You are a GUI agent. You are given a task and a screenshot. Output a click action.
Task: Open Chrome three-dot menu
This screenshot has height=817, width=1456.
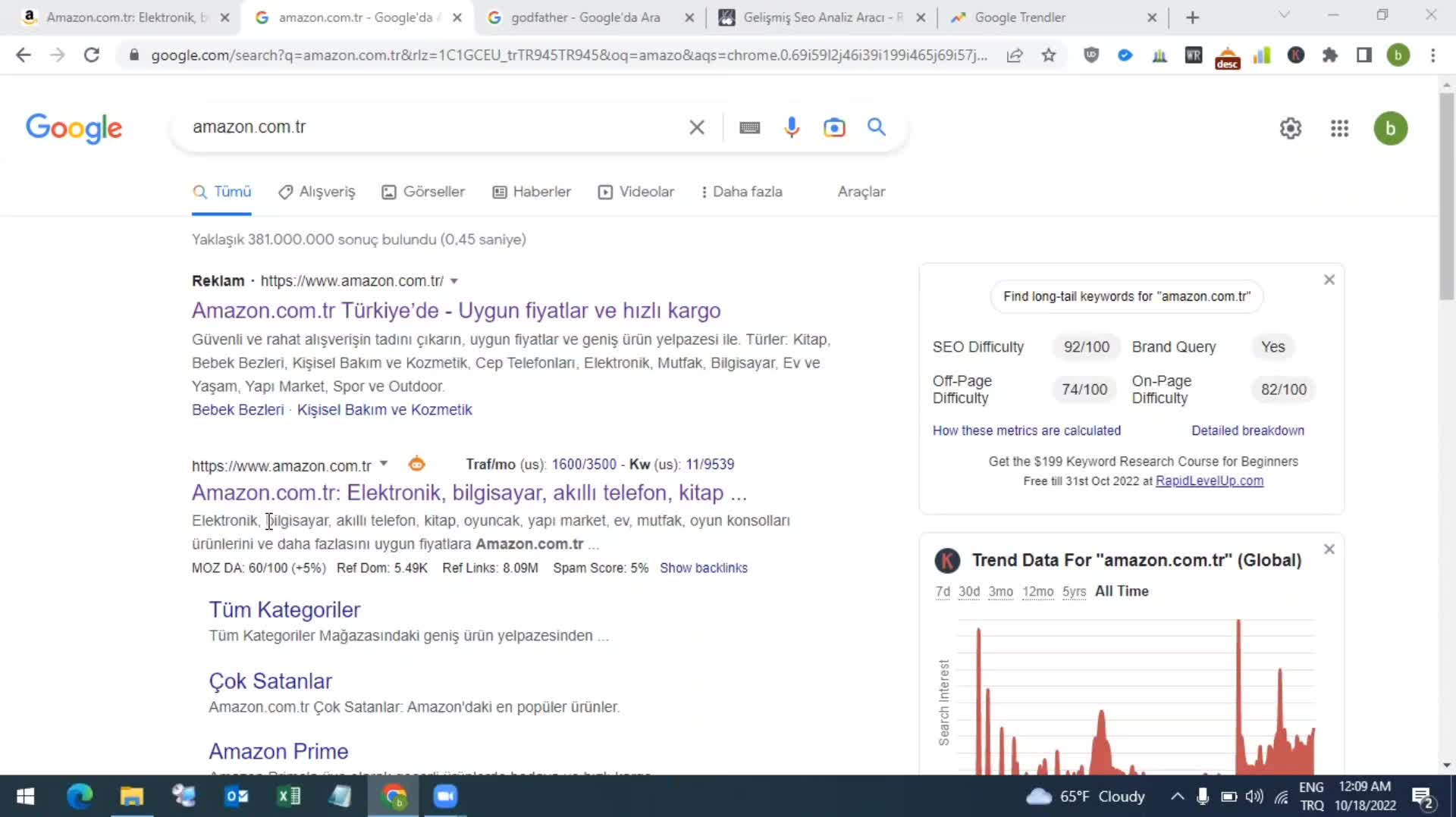click(1432, 55)
